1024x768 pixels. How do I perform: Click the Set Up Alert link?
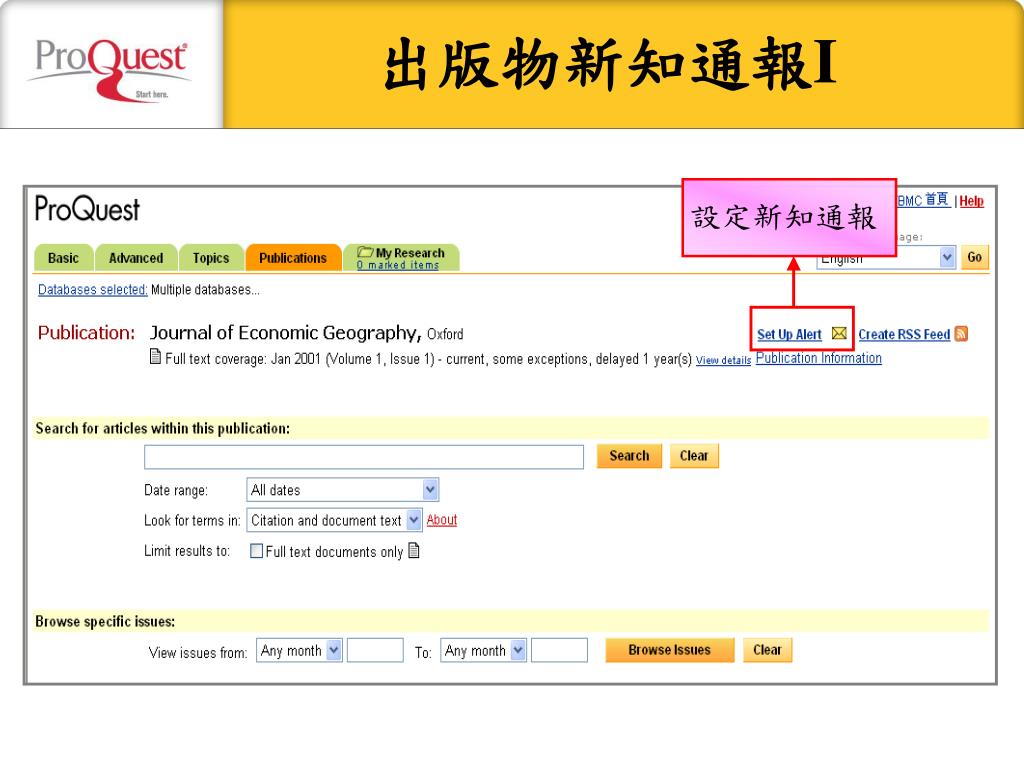(789, 334)
